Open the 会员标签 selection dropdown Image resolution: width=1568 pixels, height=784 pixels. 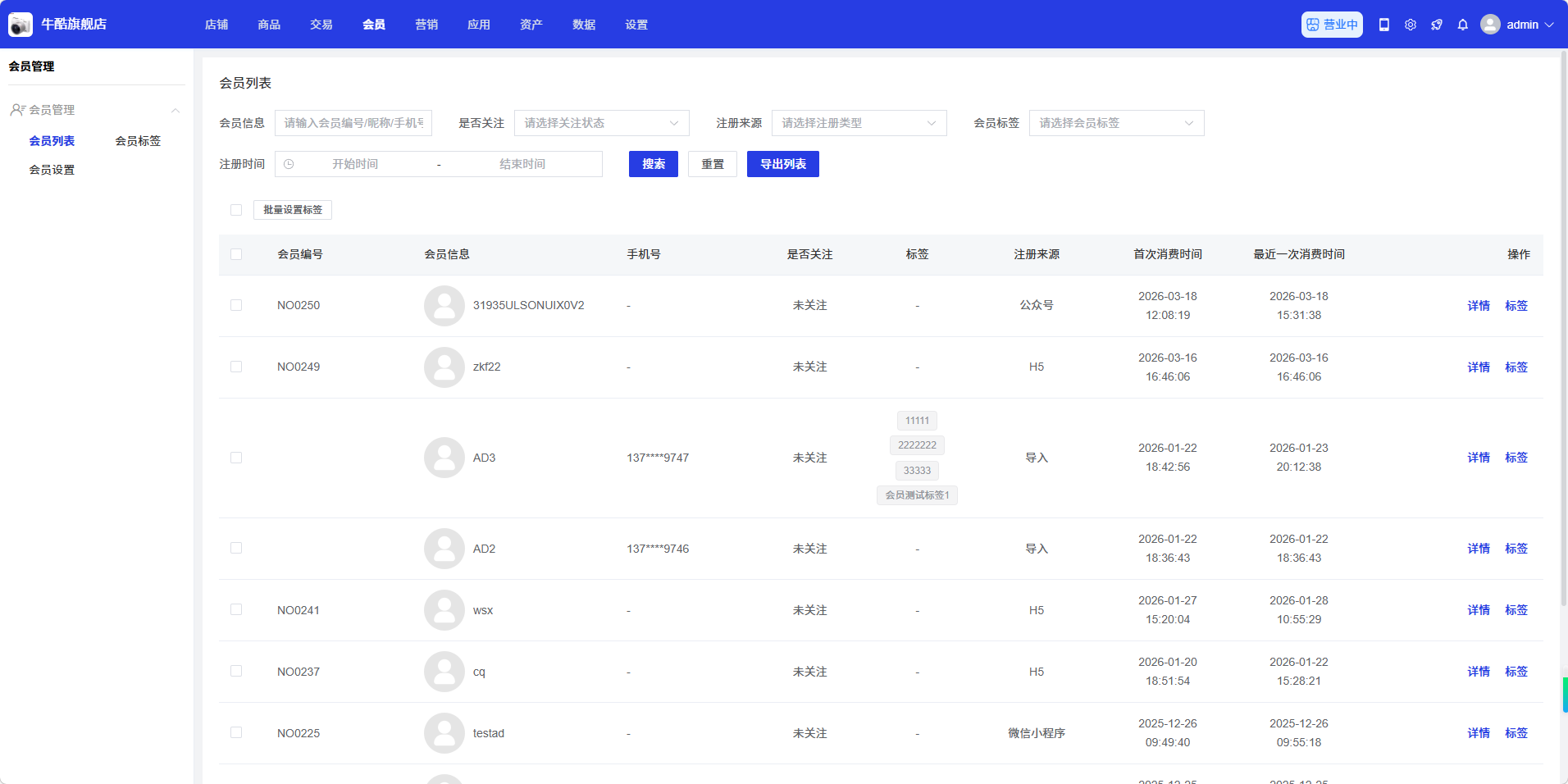tap(1116, 123)
